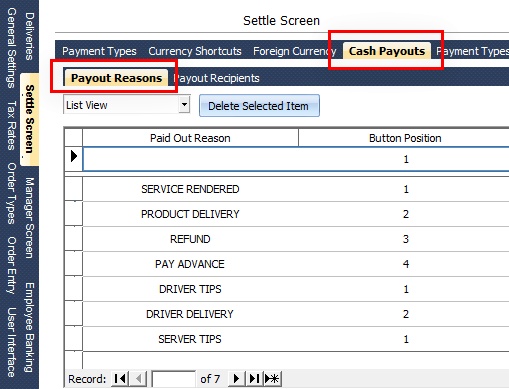Select SERVICE RENDERED row text
This screenshot has height=389, width=509.
(190, 189)
